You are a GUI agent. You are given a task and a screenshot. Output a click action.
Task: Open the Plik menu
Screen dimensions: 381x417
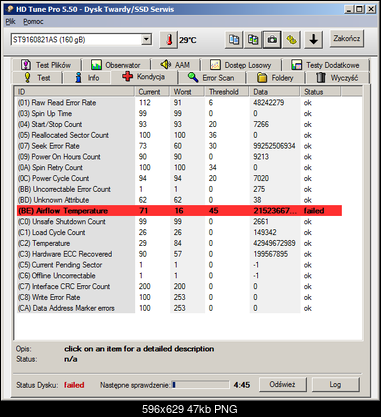pos(10,22)
